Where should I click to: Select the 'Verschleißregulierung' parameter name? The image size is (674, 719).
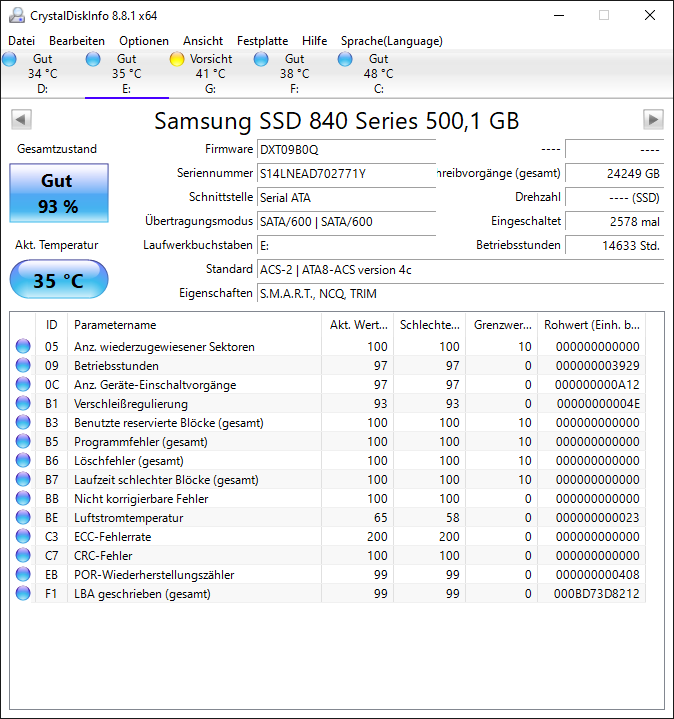[x=131, y=404]
